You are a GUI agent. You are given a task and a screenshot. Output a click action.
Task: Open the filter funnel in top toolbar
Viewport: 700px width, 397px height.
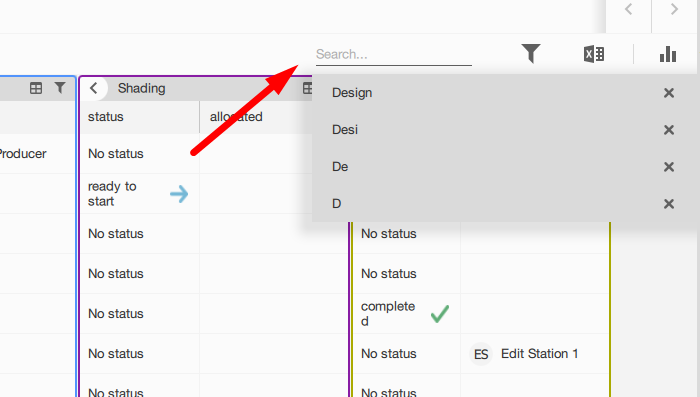coord(531,54)
